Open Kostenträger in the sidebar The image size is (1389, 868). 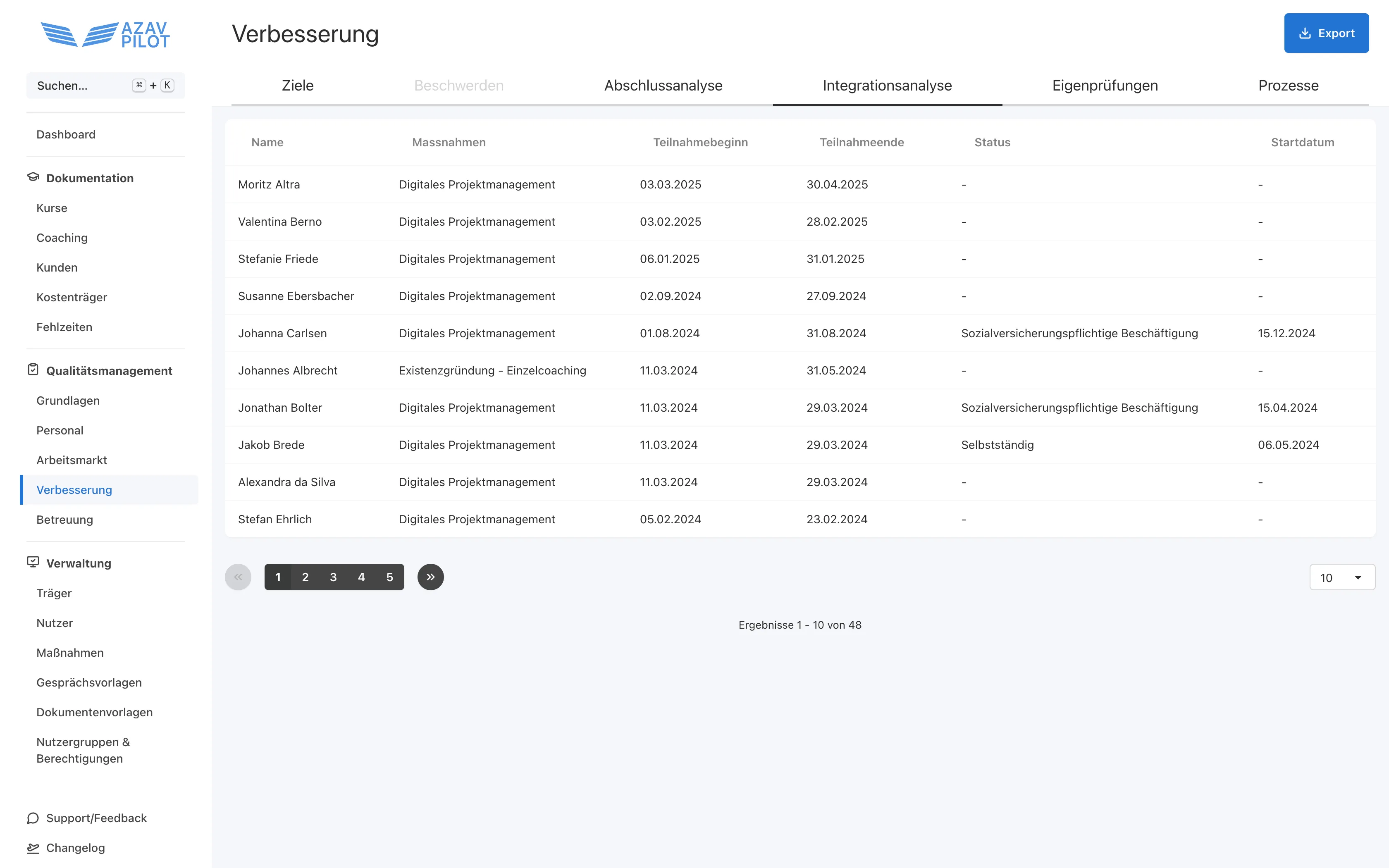[x=72, y=297]
